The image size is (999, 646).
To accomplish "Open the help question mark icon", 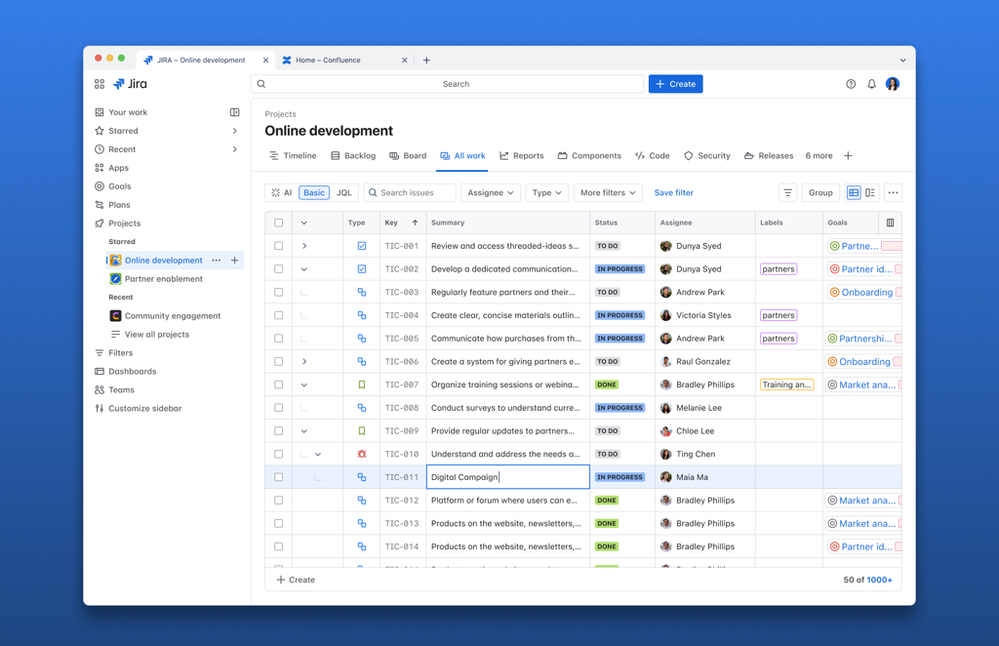I will (x=851, y=84).
